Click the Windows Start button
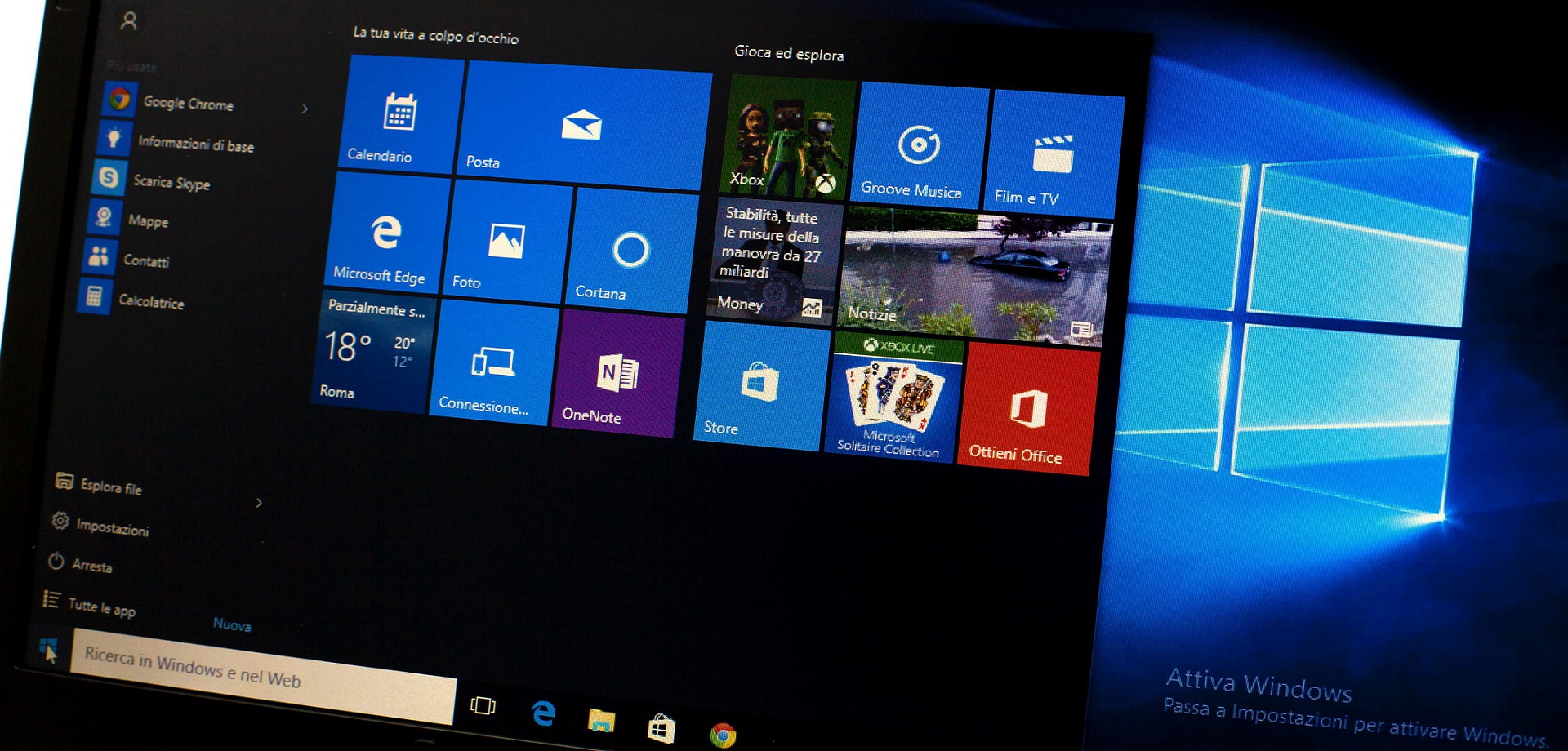Image resolution: width=1568 pixels, height=751 pixels. (x=49, y=650)
